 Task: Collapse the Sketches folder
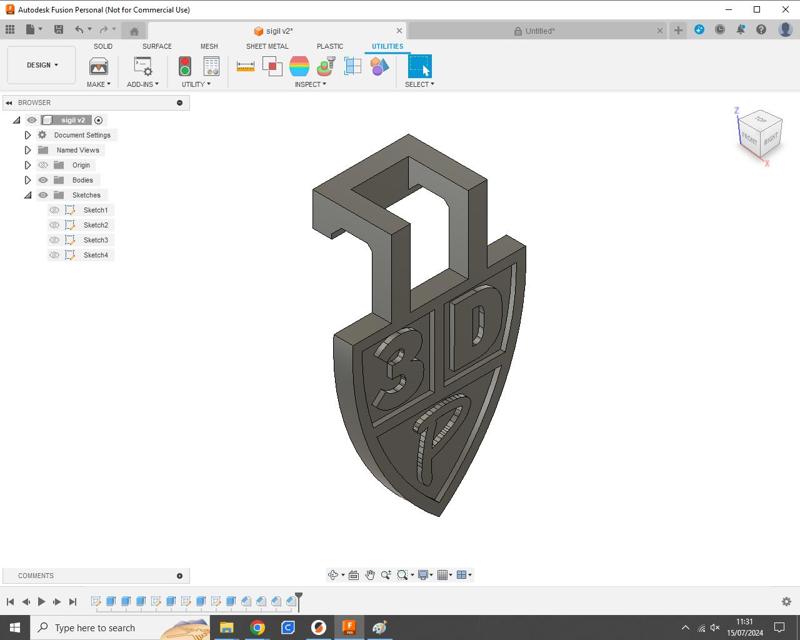tap(26, 195)
